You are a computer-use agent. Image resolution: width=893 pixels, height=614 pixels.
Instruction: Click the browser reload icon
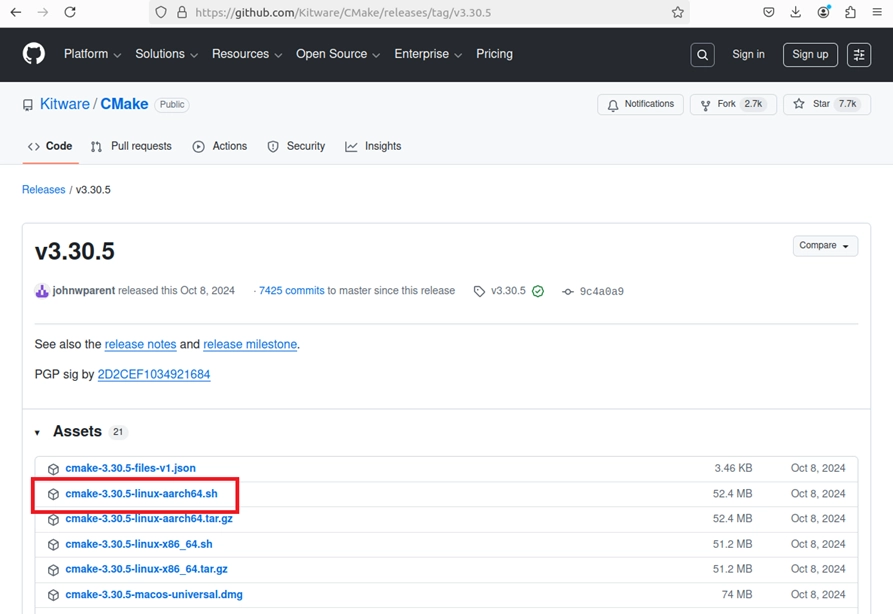click(70, 13)
